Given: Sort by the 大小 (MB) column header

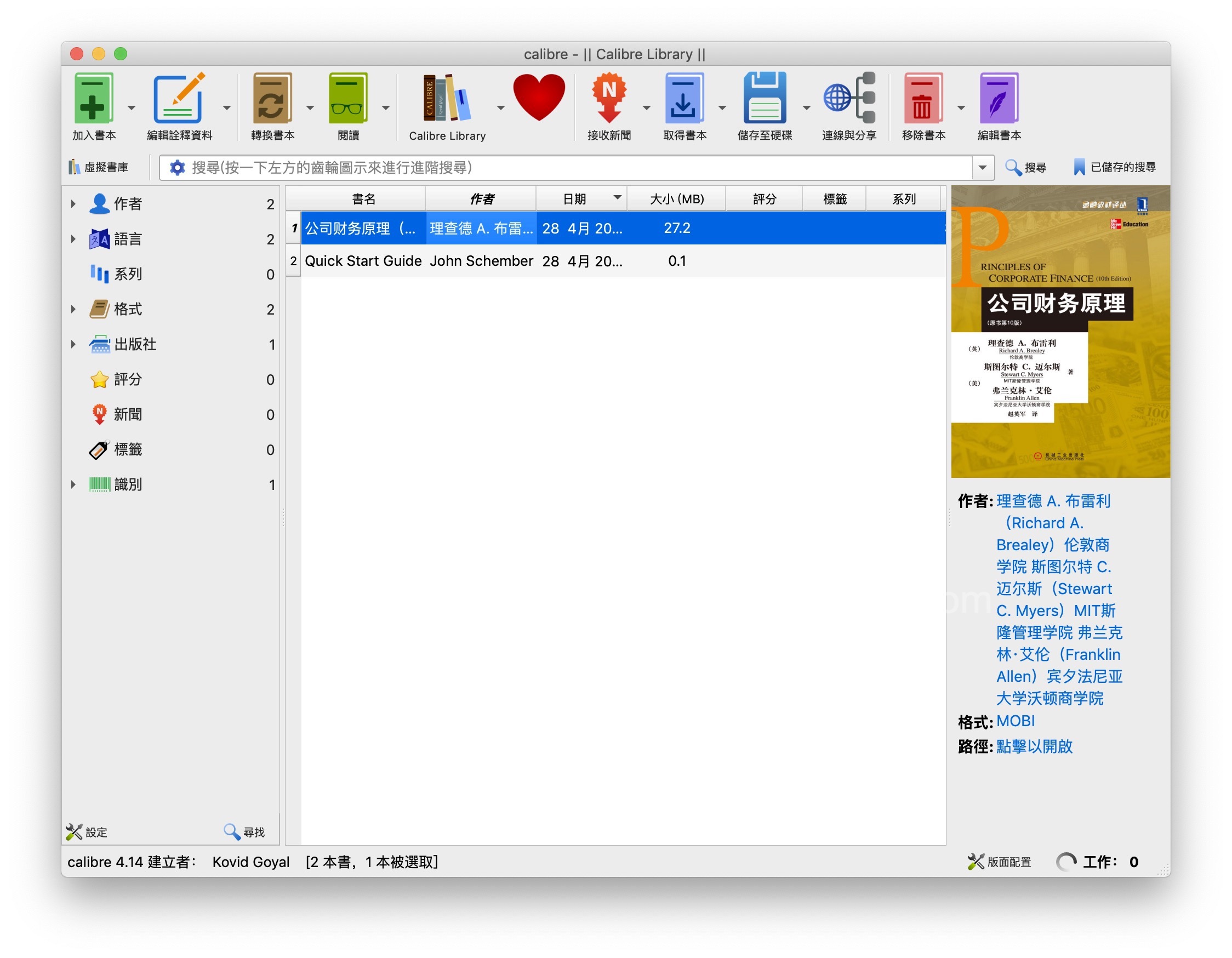Looking at the screenshot, I should point(676,198).
